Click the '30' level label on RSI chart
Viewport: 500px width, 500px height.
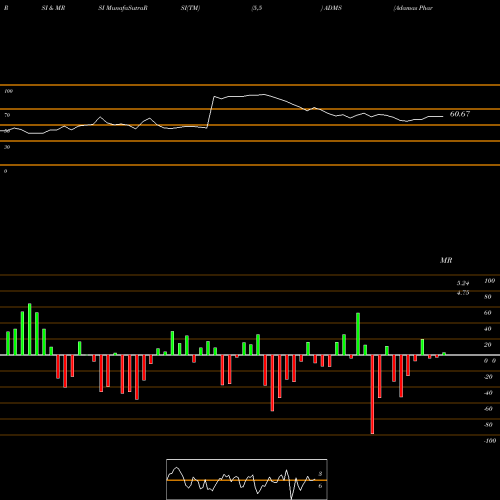tap(7, 147)
